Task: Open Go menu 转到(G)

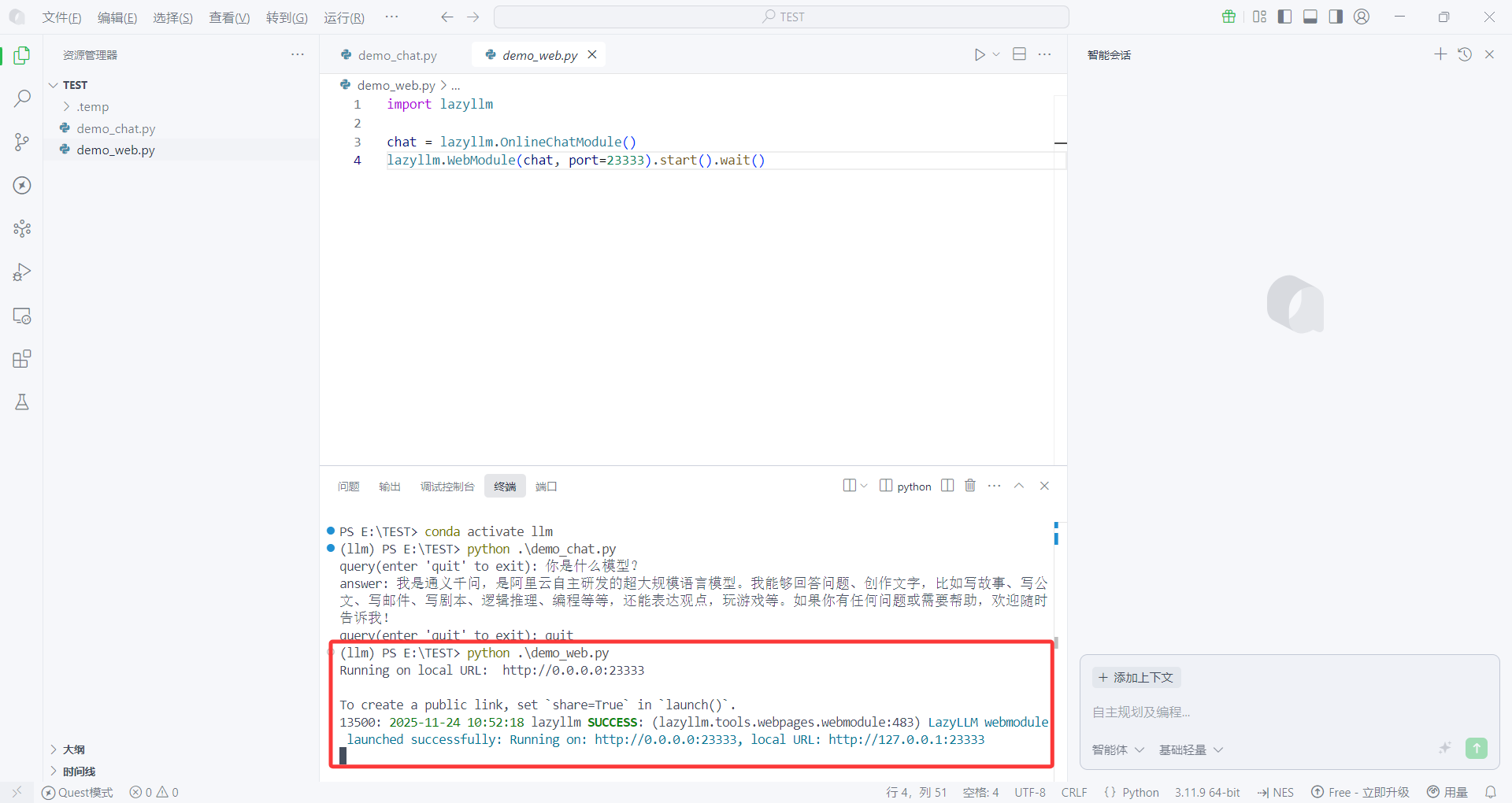Action: (287, 17)
